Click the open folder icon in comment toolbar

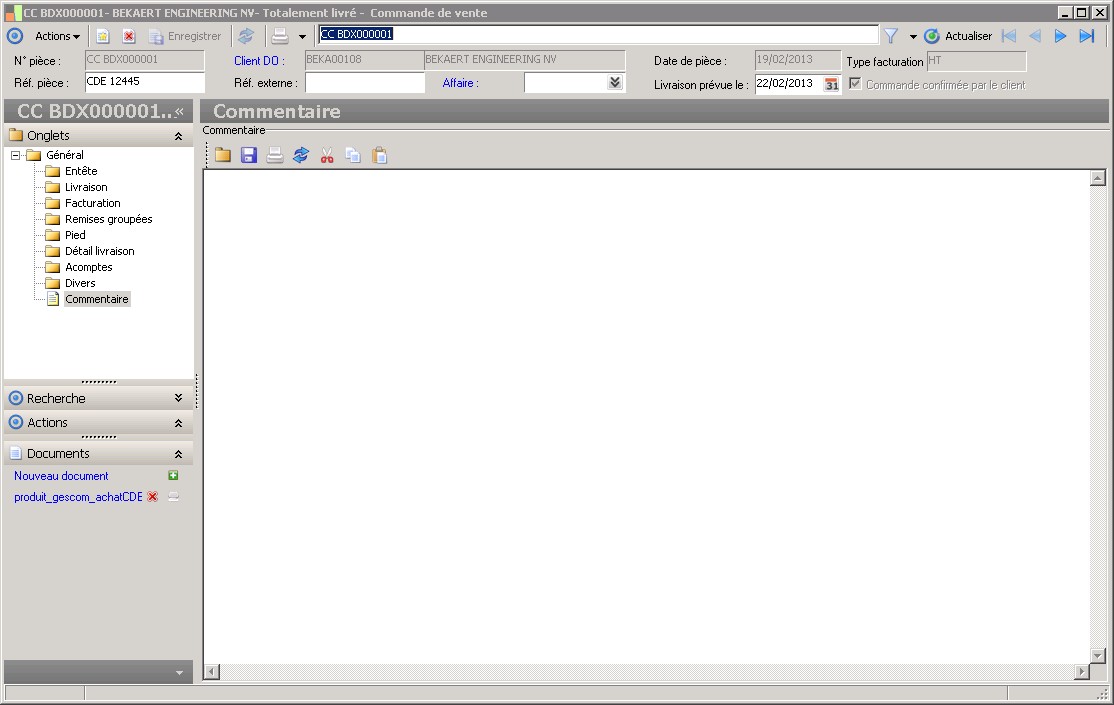(x=223, y=156)
